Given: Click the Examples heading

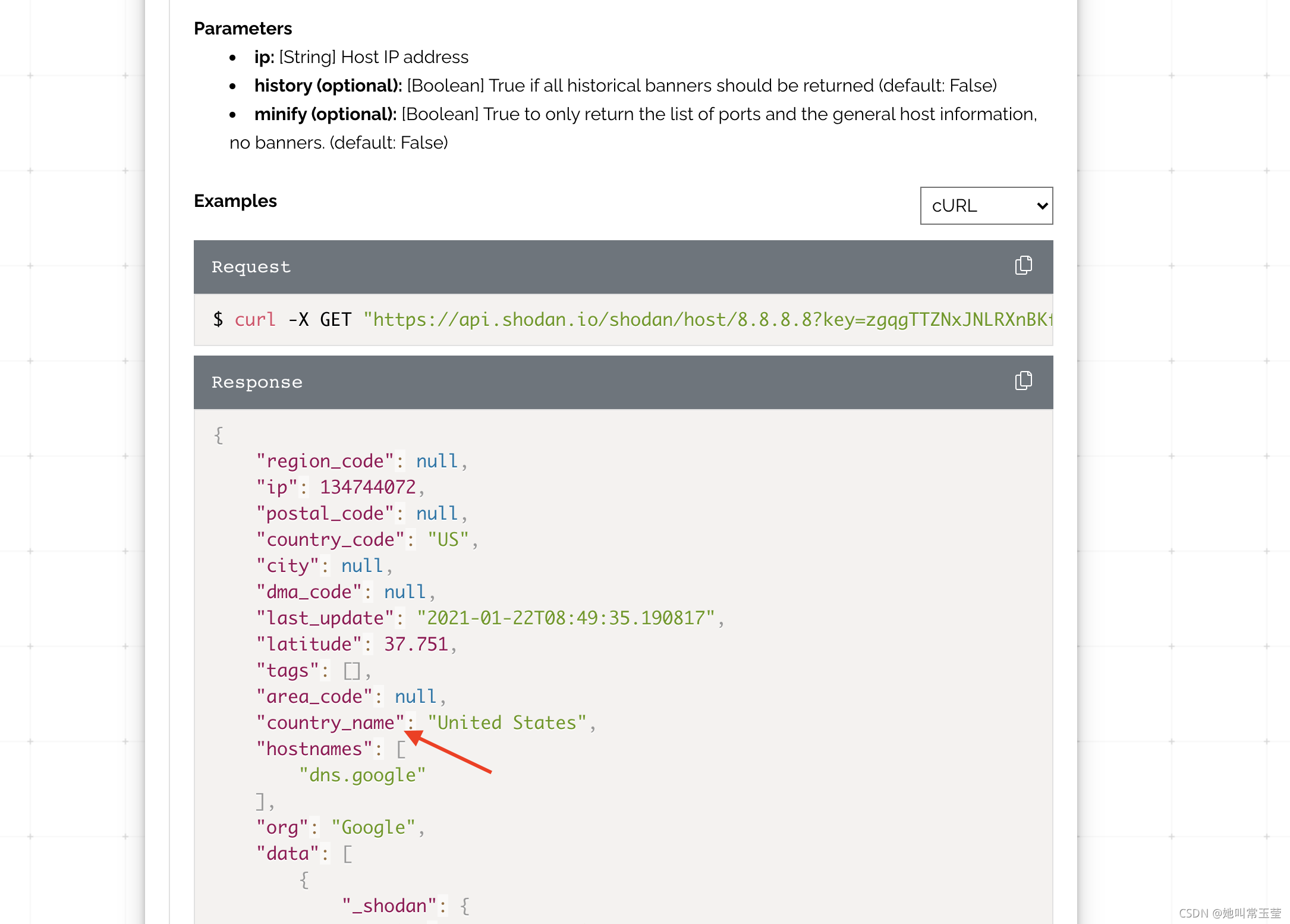Looking at the screenshot, I should coord(235,201).
